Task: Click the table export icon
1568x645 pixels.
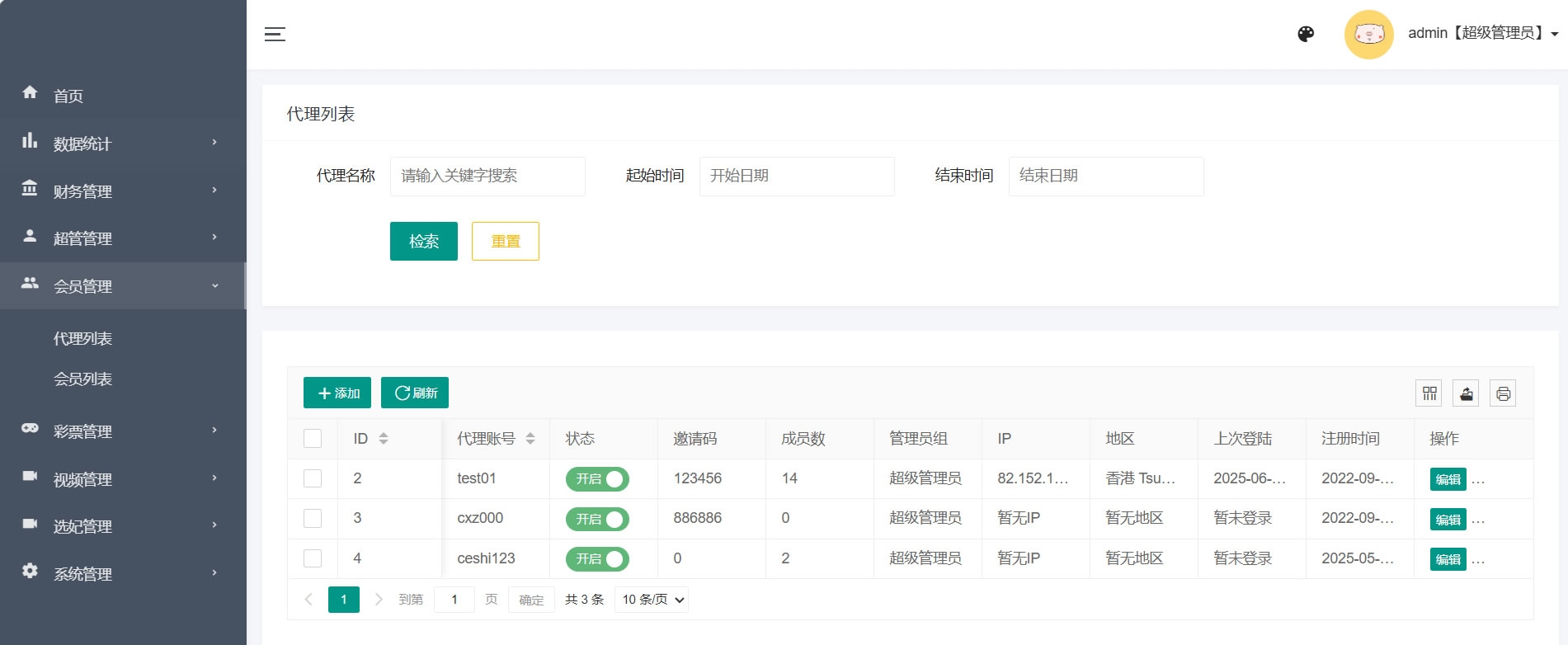Action: [x=1466, y=393]
